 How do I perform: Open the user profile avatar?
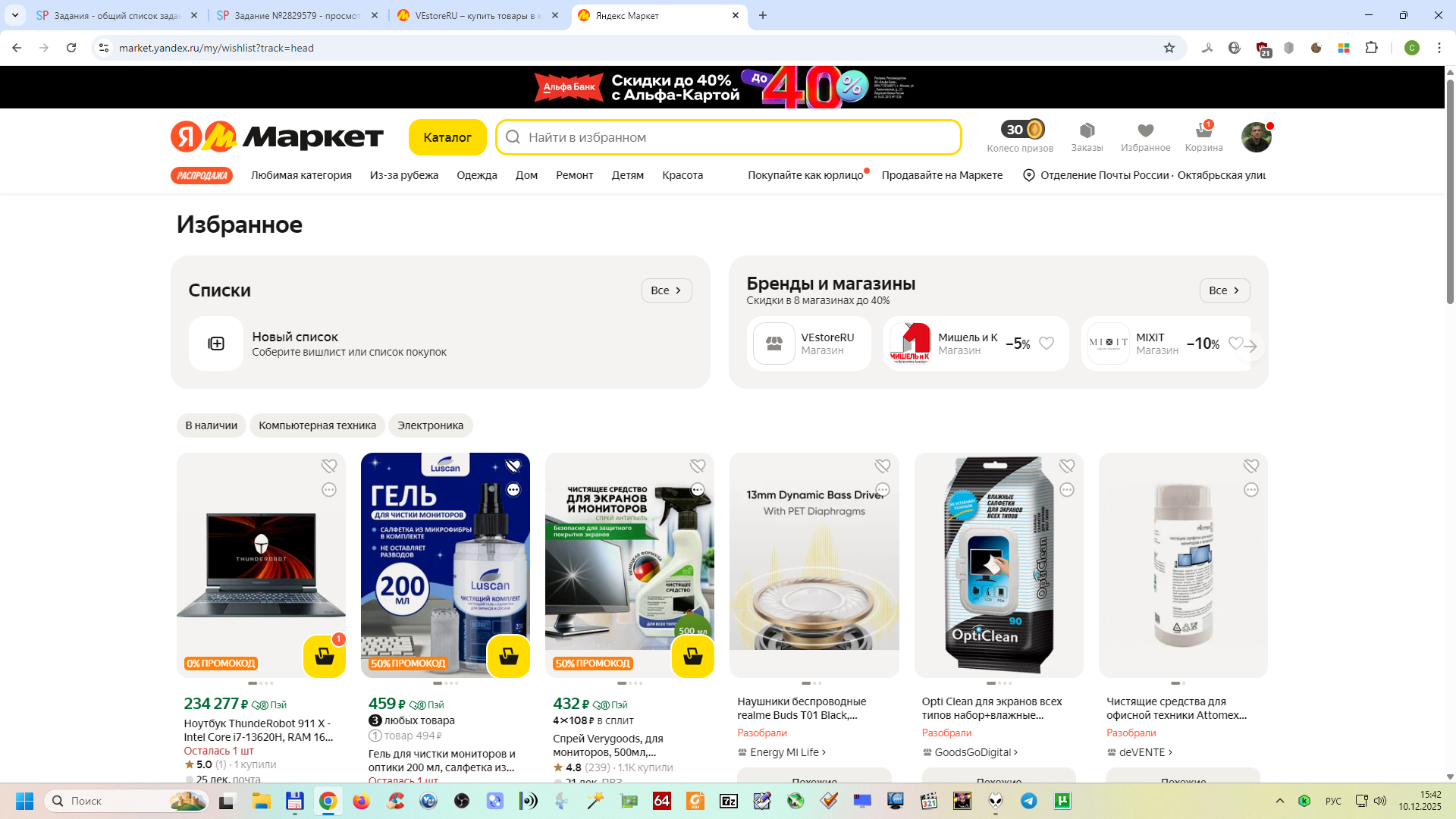point(1256,137)
